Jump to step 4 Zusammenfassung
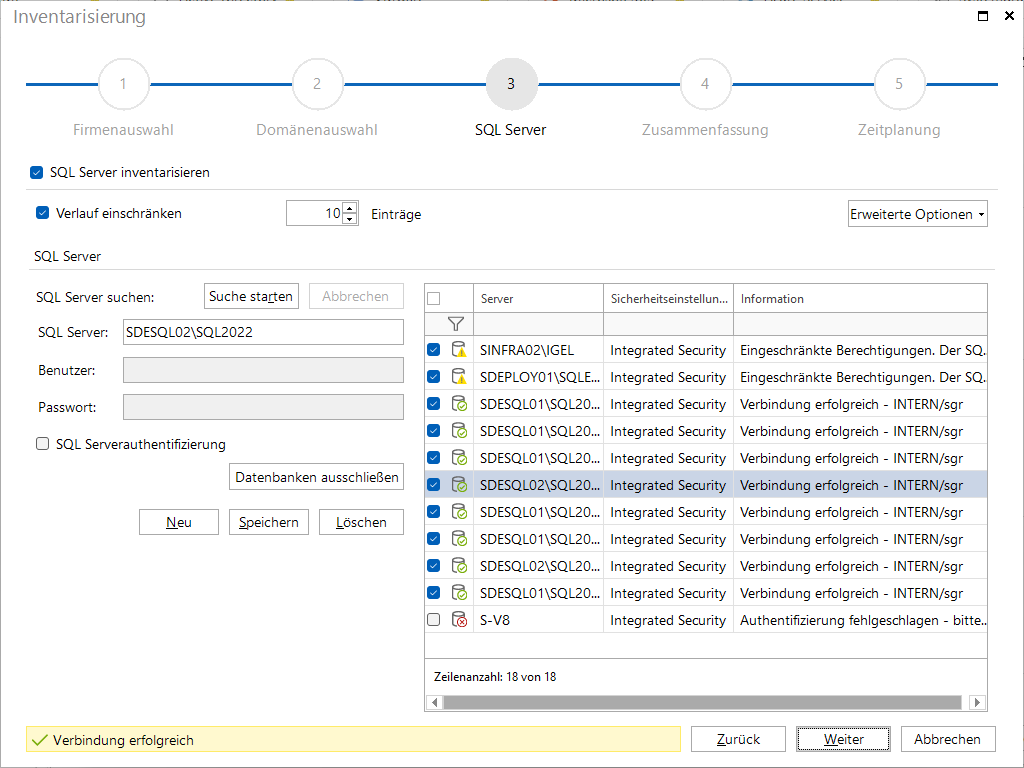 click(x=705, y=84)
